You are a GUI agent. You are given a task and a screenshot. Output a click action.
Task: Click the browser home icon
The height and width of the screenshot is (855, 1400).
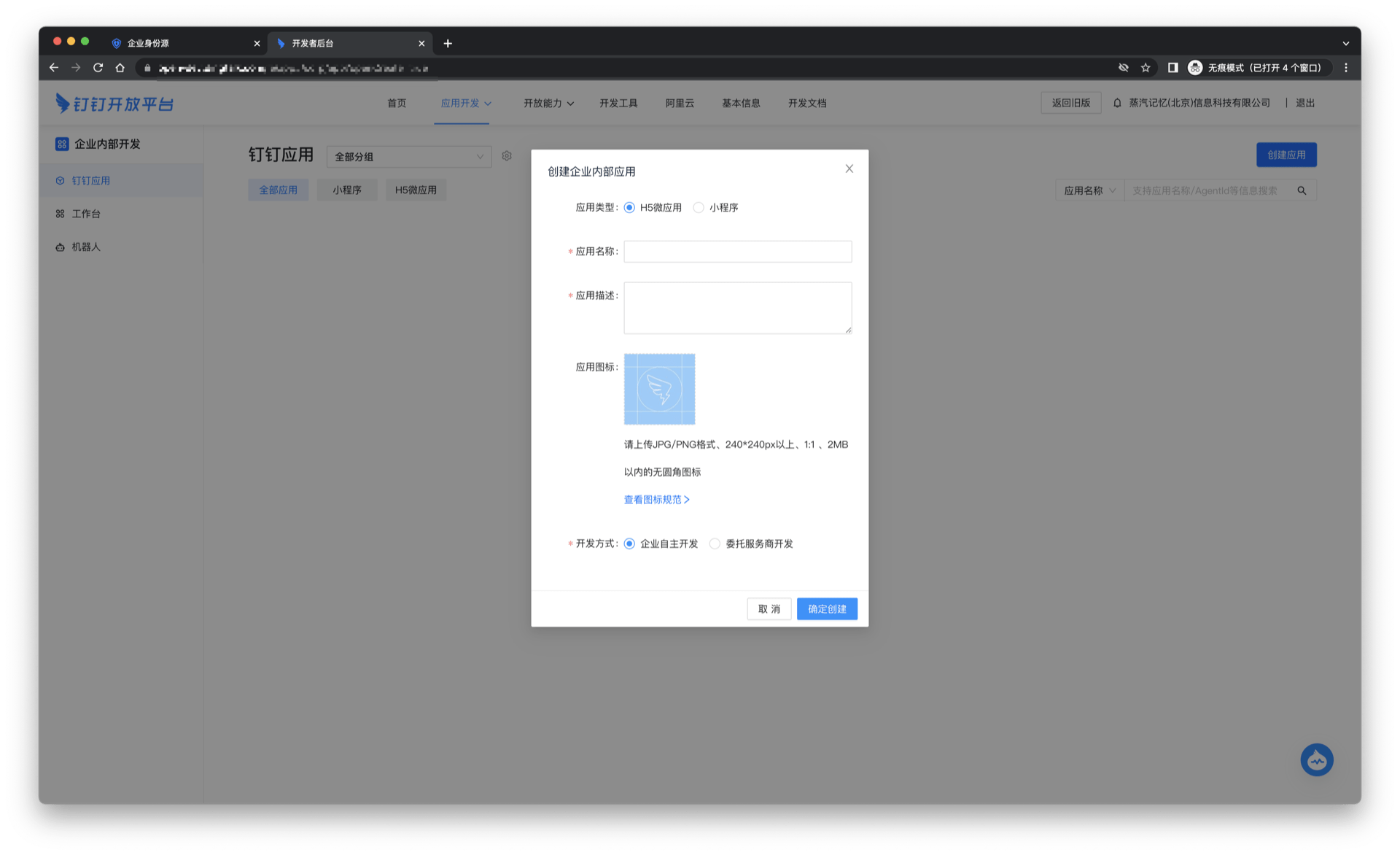tap(120, 68)
